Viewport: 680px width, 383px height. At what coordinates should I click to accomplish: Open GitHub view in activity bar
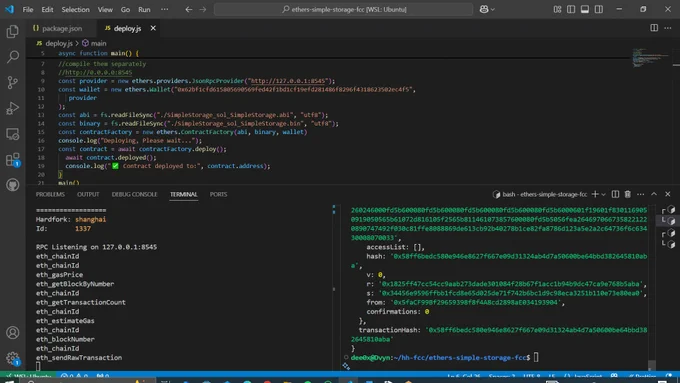(13, 185)
